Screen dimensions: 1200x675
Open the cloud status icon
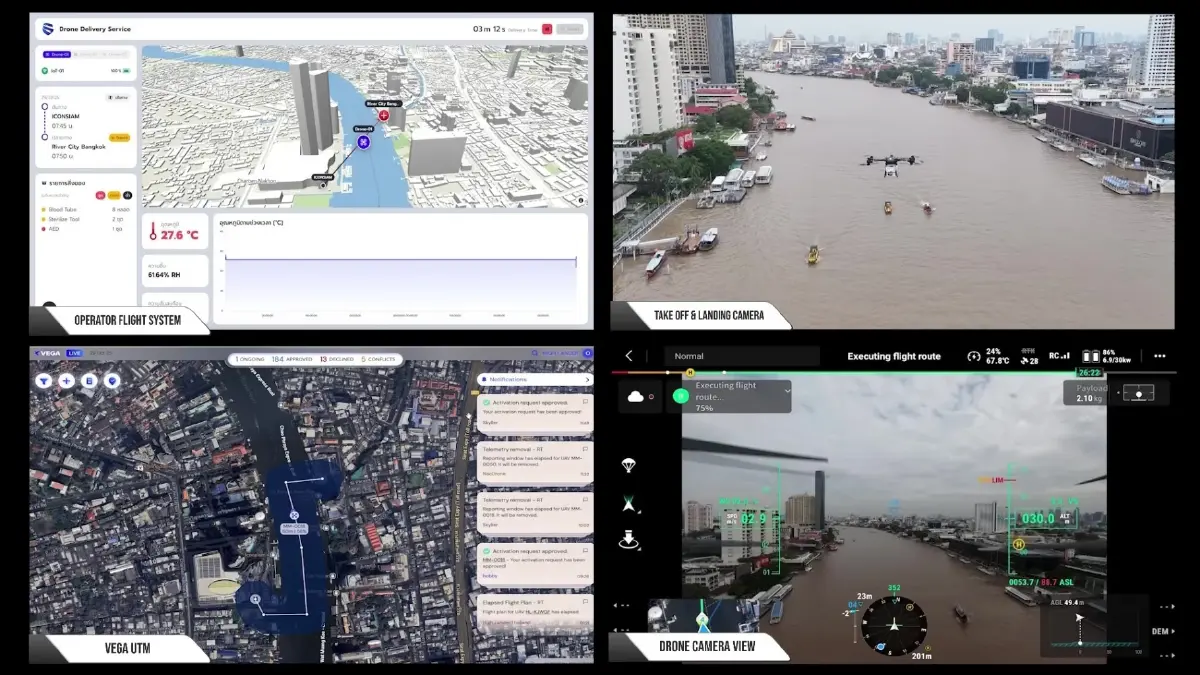point(635,396)
